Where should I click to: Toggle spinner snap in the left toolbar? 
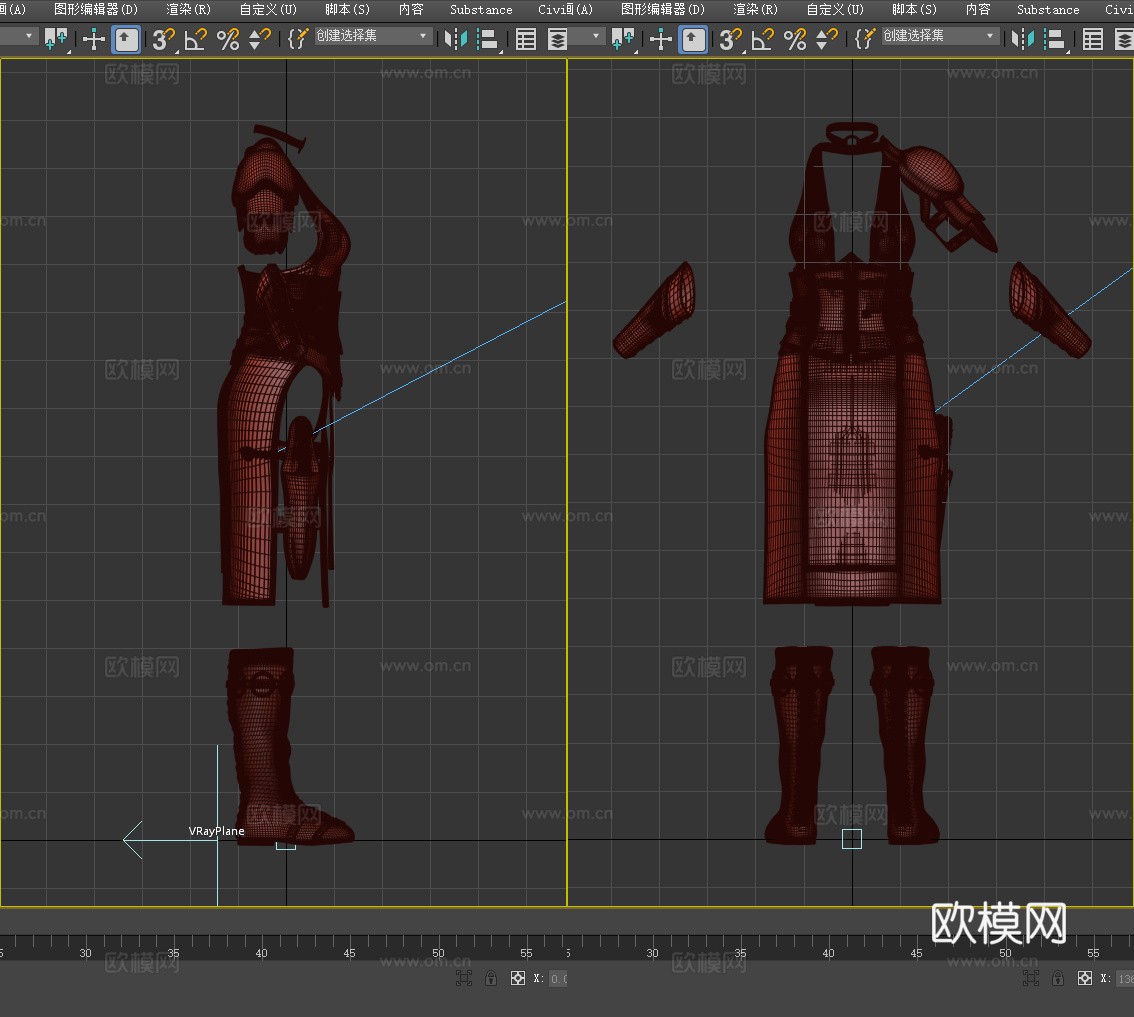[x=260, y=39]
